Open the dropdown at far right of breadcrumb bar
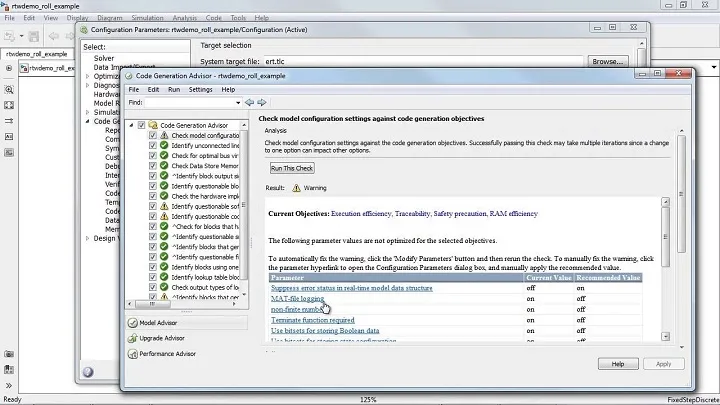Viewport: 720px width, 405px height. point(714,67)
